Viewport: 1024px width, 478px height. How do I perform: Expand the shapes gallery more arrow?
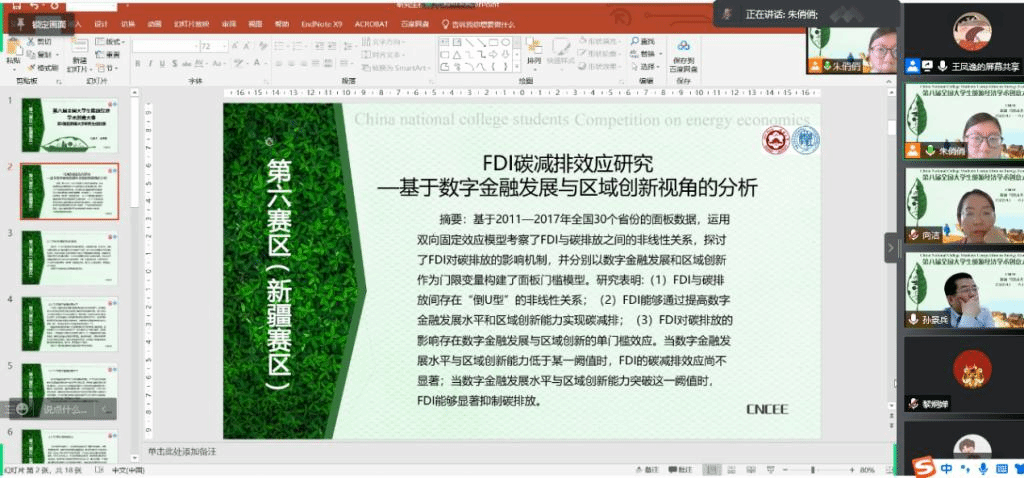(517, 67)
